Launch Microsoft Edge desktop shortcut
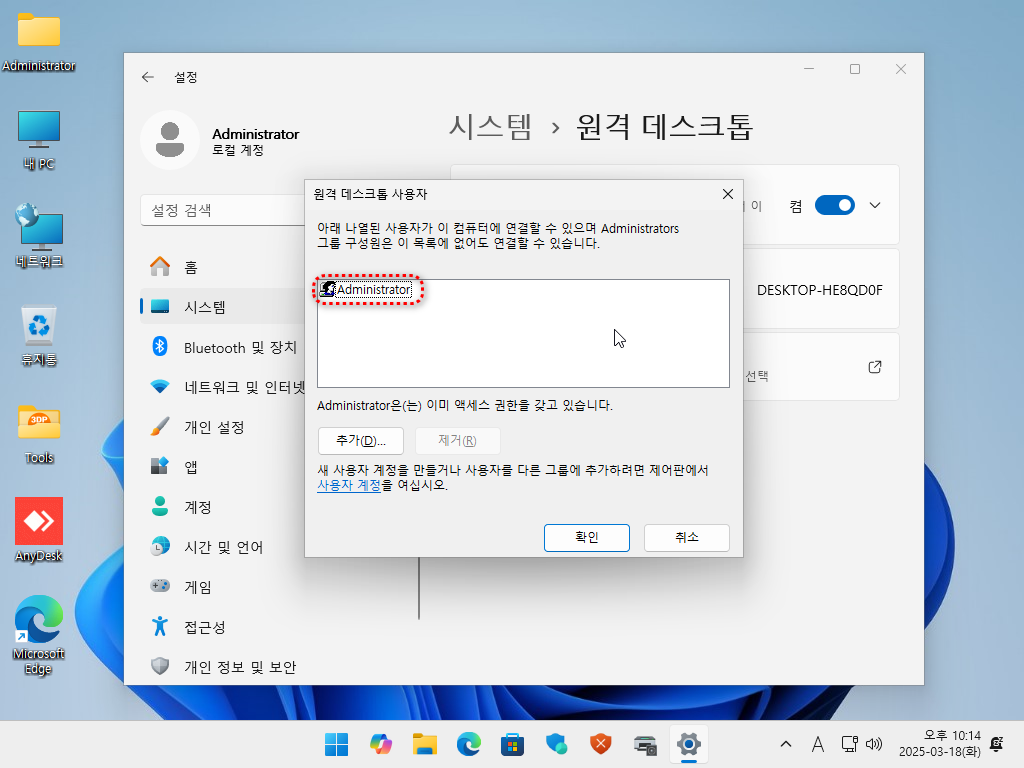 click(x=39, y=635)
